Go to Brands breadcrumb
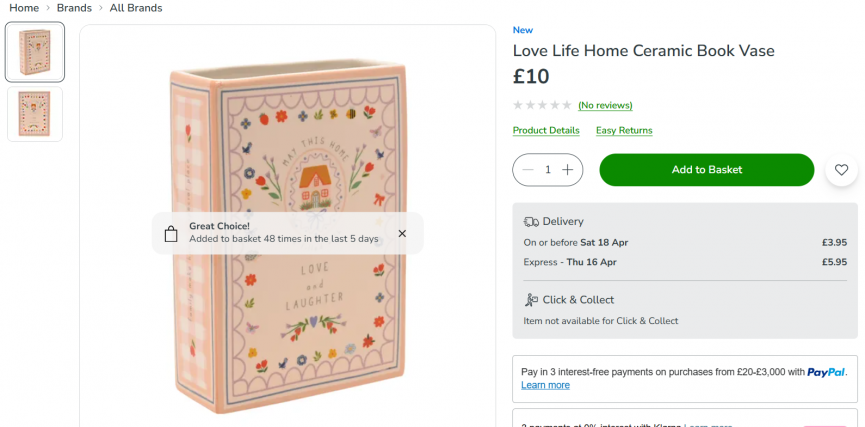The image size is (865, 427). tap(75, 8)
